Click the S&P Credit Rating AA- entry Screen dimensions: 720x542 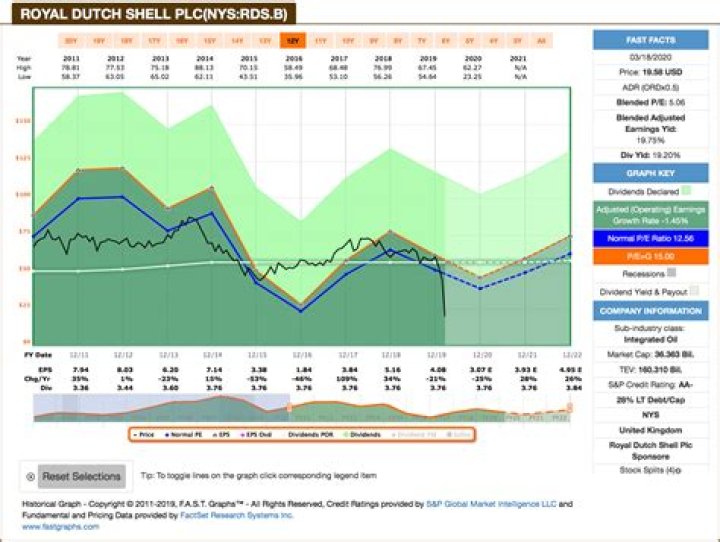tap(651, 384)
